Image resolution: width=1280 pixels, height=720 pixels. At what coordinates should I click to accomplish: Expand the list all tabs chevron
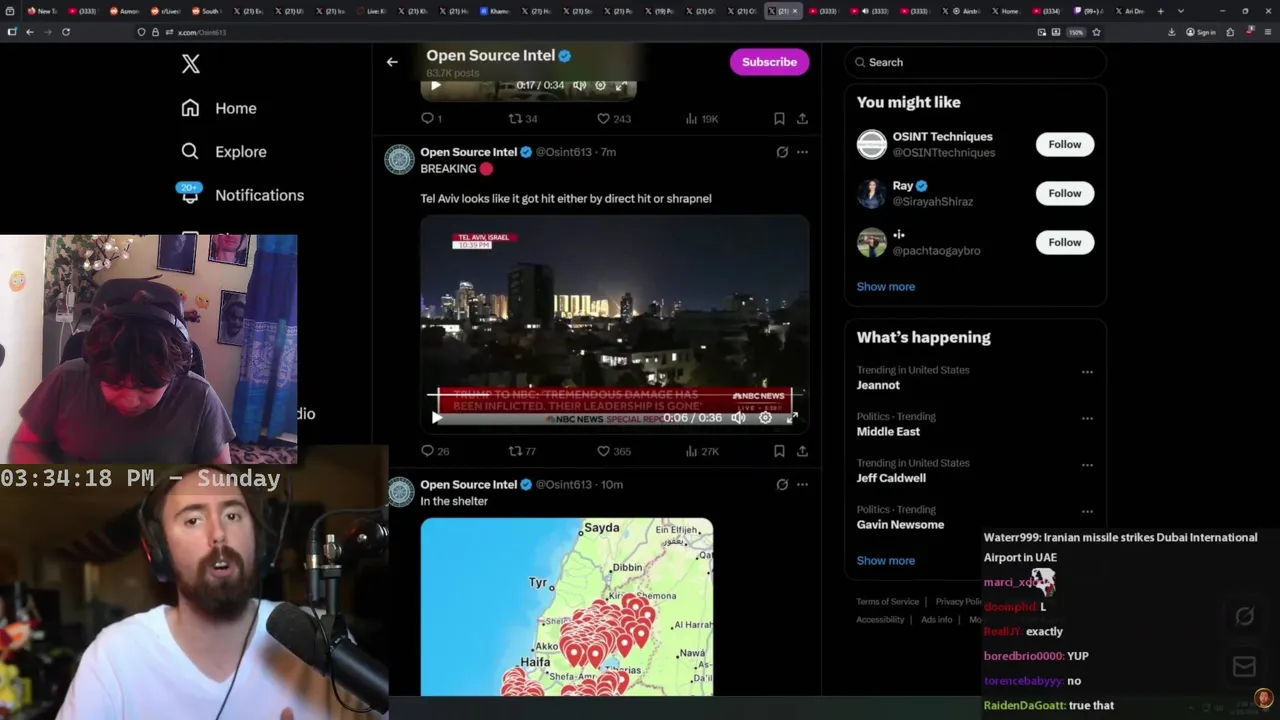1181,11
